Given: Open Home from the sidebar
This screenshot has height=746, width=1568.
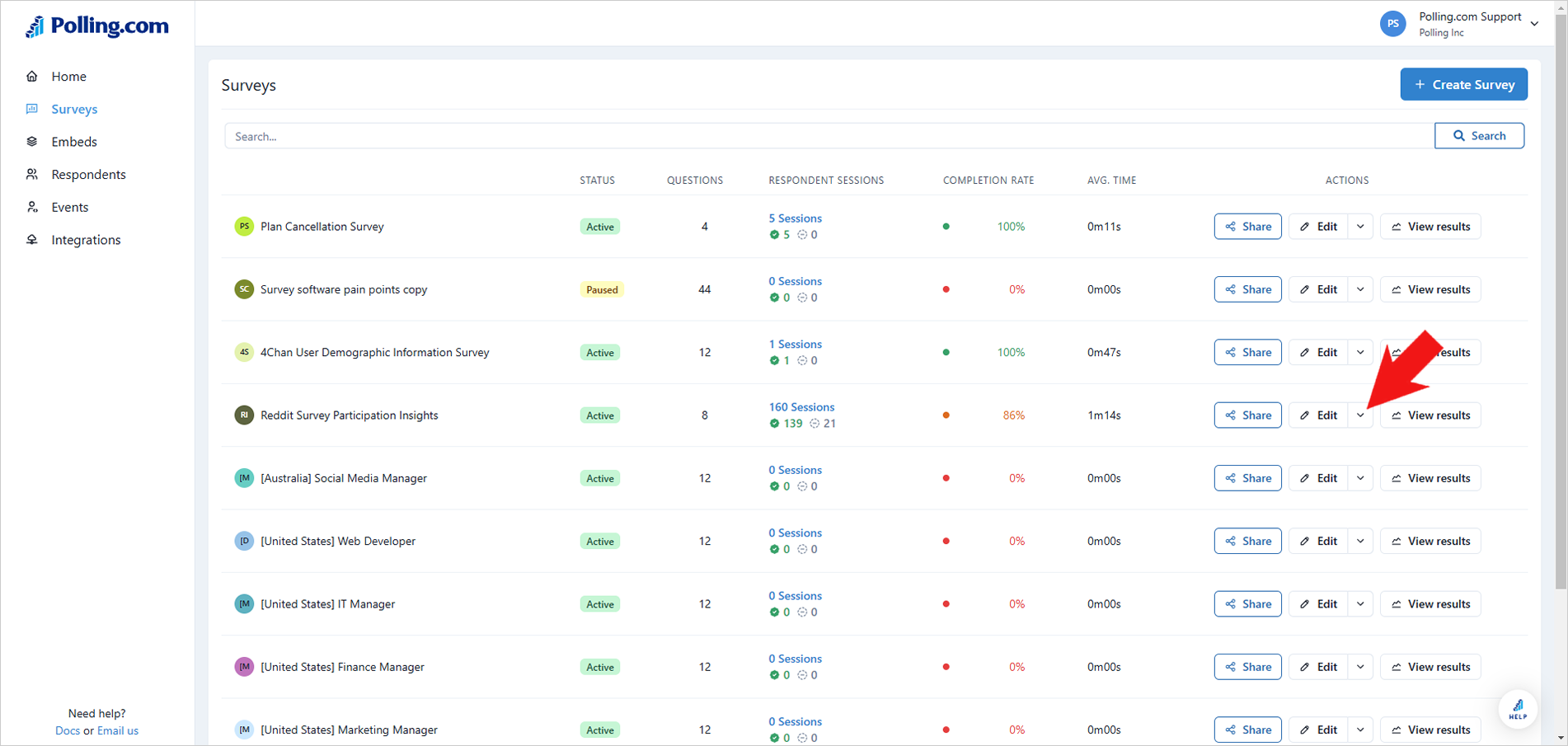Looking at the screenshot, I should (68, 76).
